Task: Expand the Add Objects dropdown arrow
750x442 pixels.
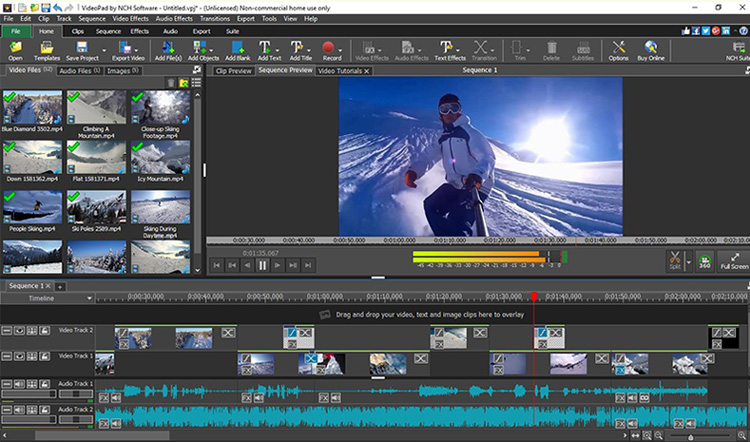Action: coord(210,50)
